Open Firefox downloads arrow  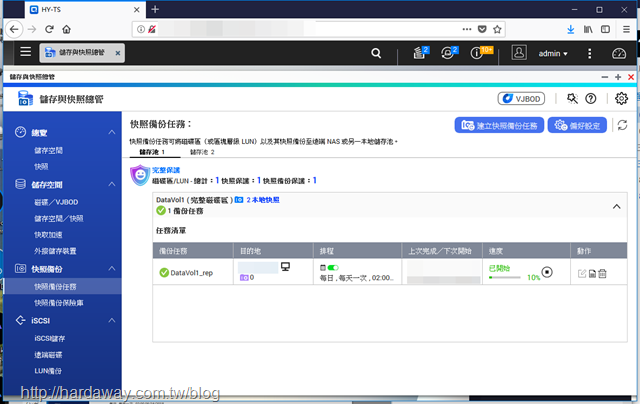click(x=571, y=29)
